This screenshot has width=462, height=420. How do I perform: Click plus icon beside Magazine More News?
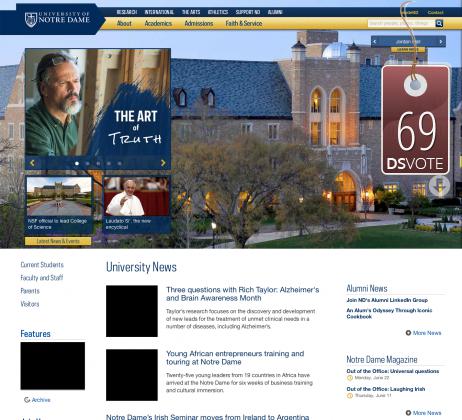(408, 413)
